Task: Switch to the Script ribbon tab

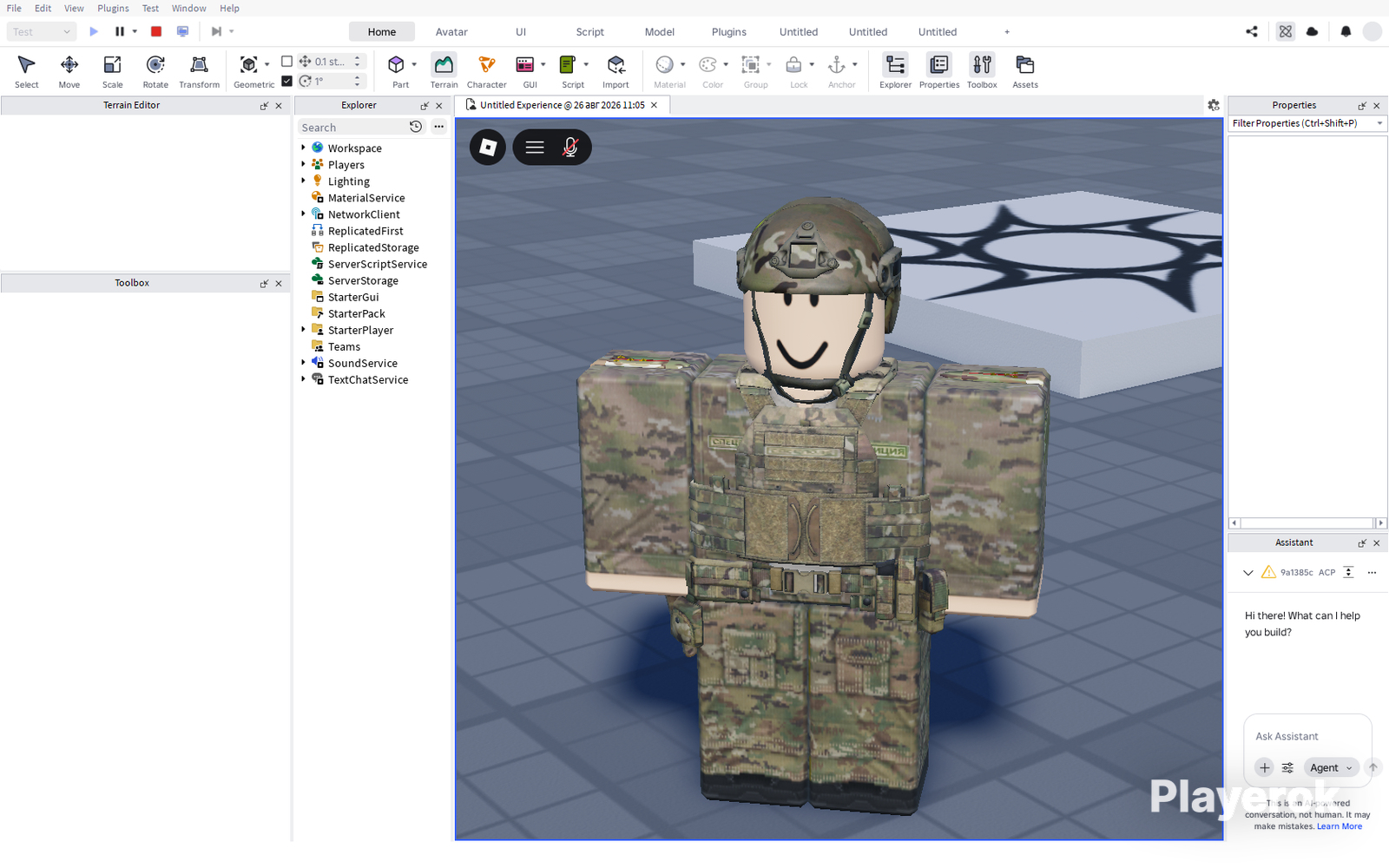Action: pos(590,32)
